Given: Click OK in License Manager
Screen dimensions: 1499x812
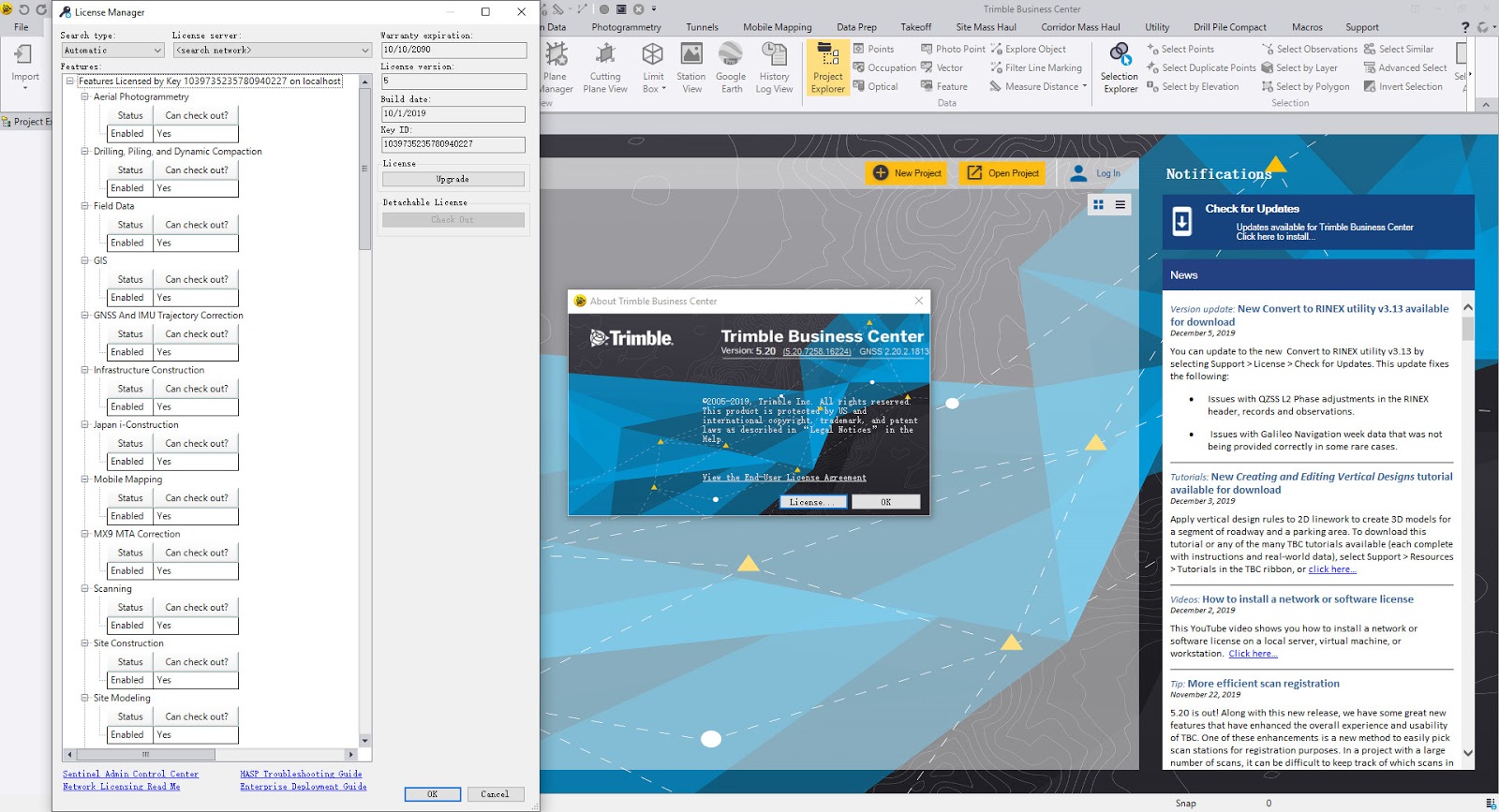Looking at the screenshot, I should coord(432,794).
